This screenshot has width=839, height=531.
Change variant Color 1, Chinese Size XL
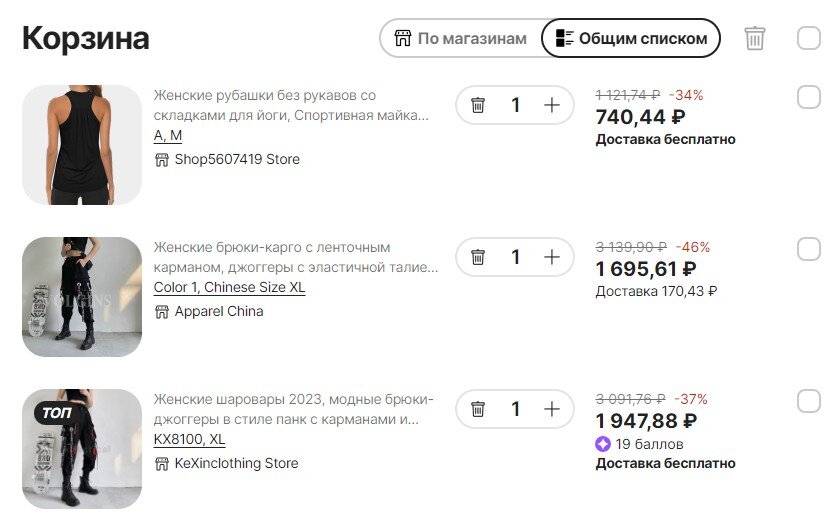click(x=229, y=287)
